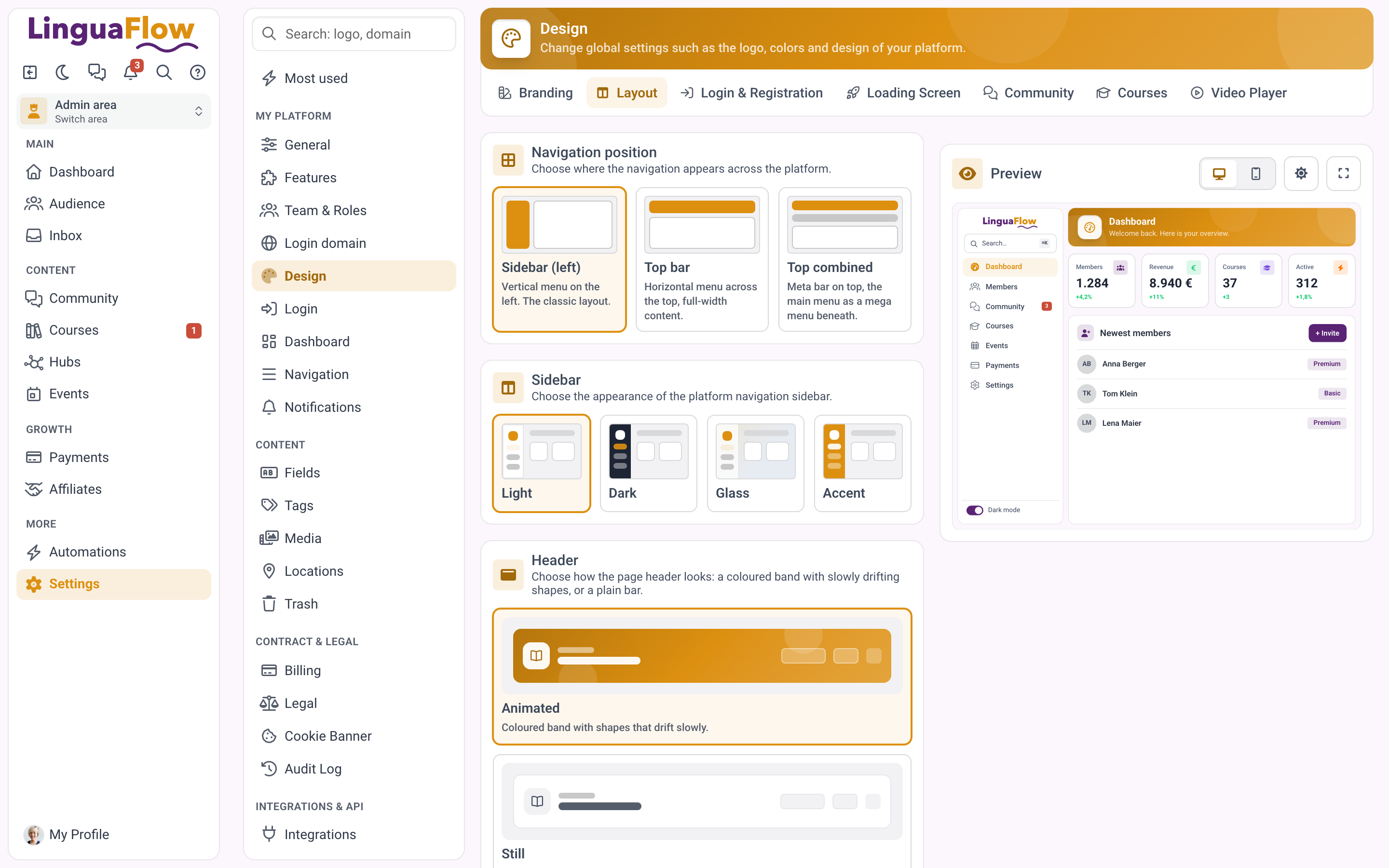The image size is (1389, 868).
Task: Expand preview to fullscreen
Action: (x=1343, y=174)
